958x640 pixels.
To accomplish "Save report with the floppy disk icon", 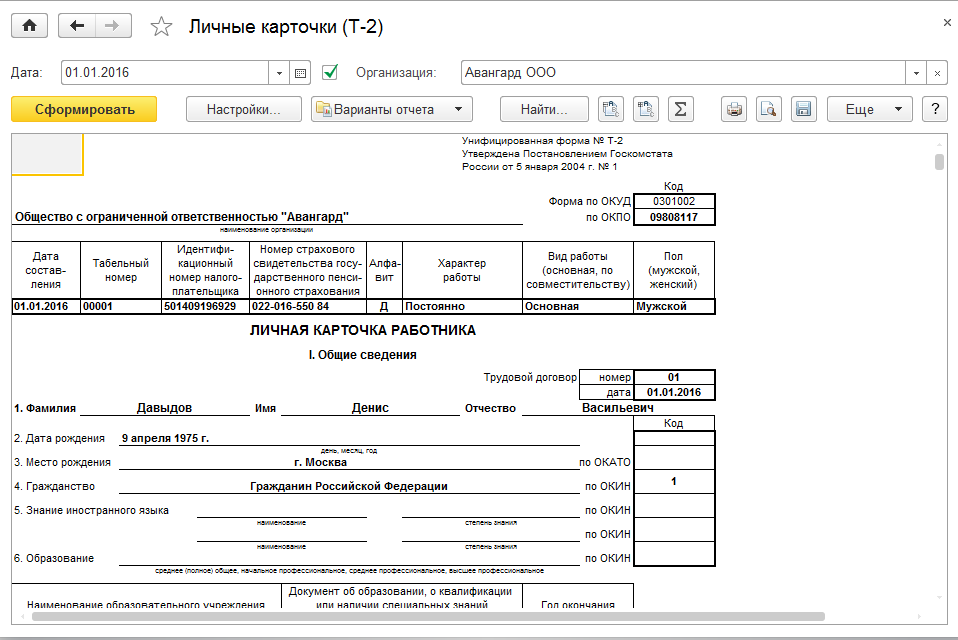I will pyautogui.click(x=802, y=109).
